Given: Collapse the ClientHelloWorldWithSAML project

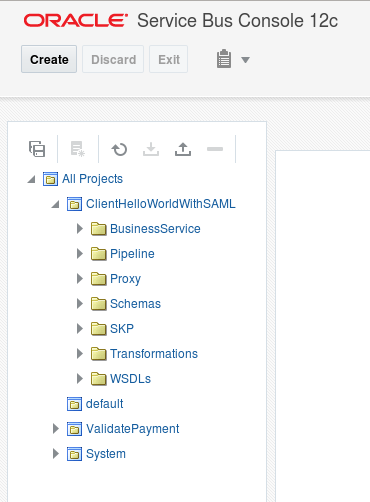Looking at the screenshot, I should (55, 204).
